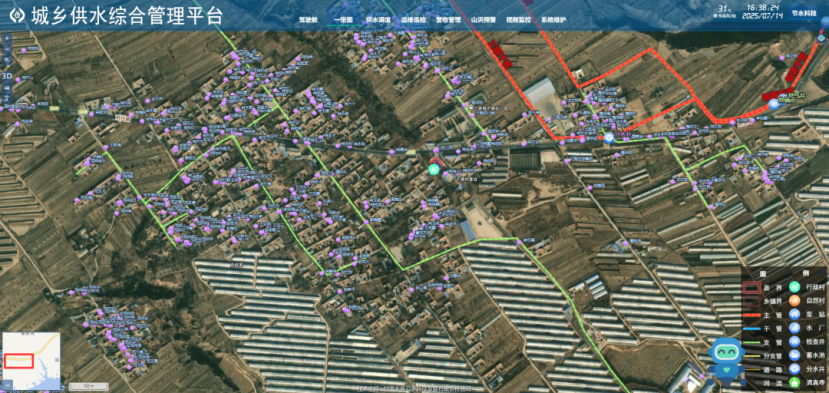The width and height of the screenshot is (829, 393).
Task: Click the green 行政村 marker on the map
Action: click(432, 170)
